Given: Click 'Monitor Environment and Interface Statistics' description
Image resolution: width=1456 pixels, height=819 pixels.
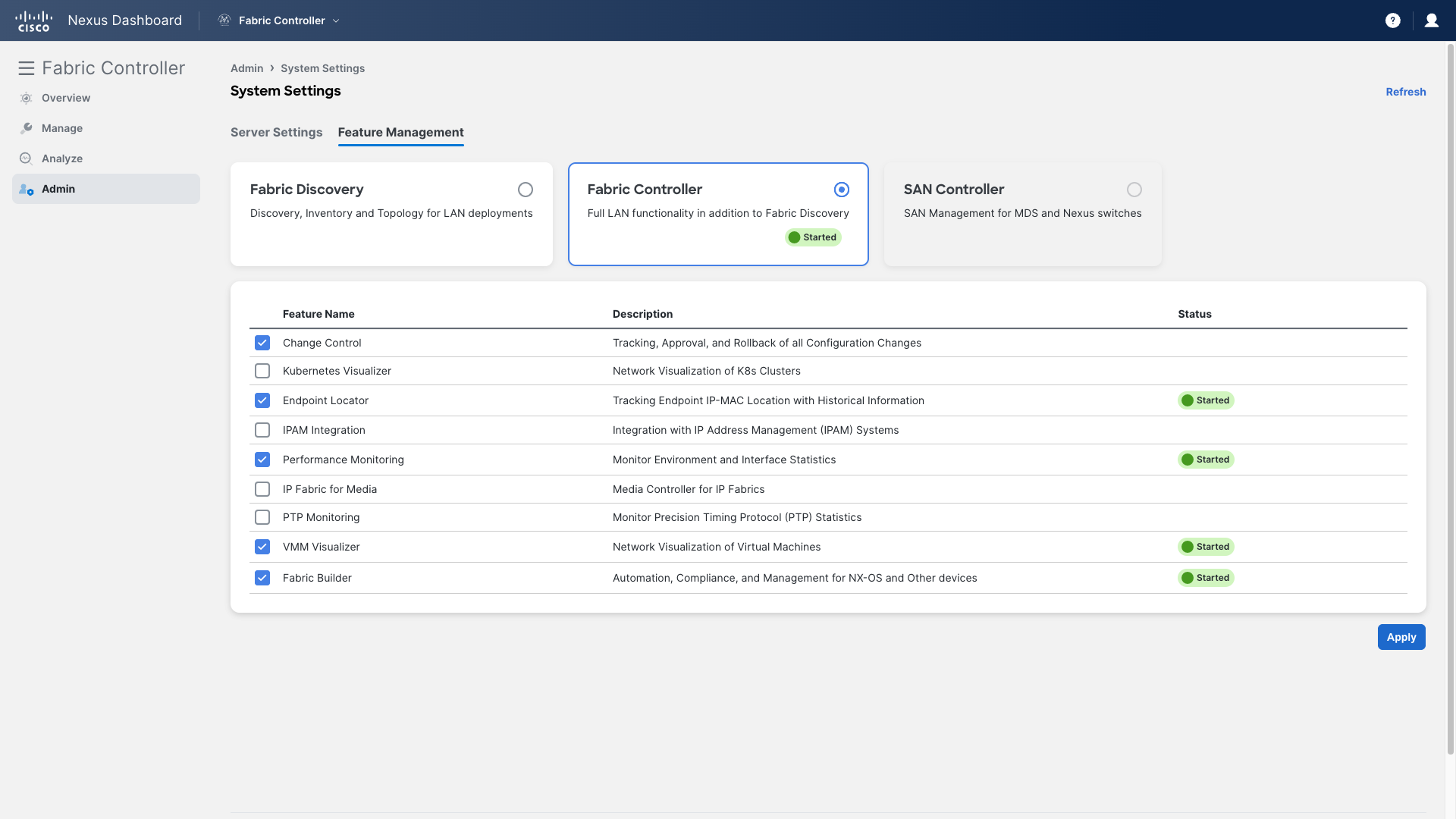Looking at the screenshot, I should (x=724, y=460).
